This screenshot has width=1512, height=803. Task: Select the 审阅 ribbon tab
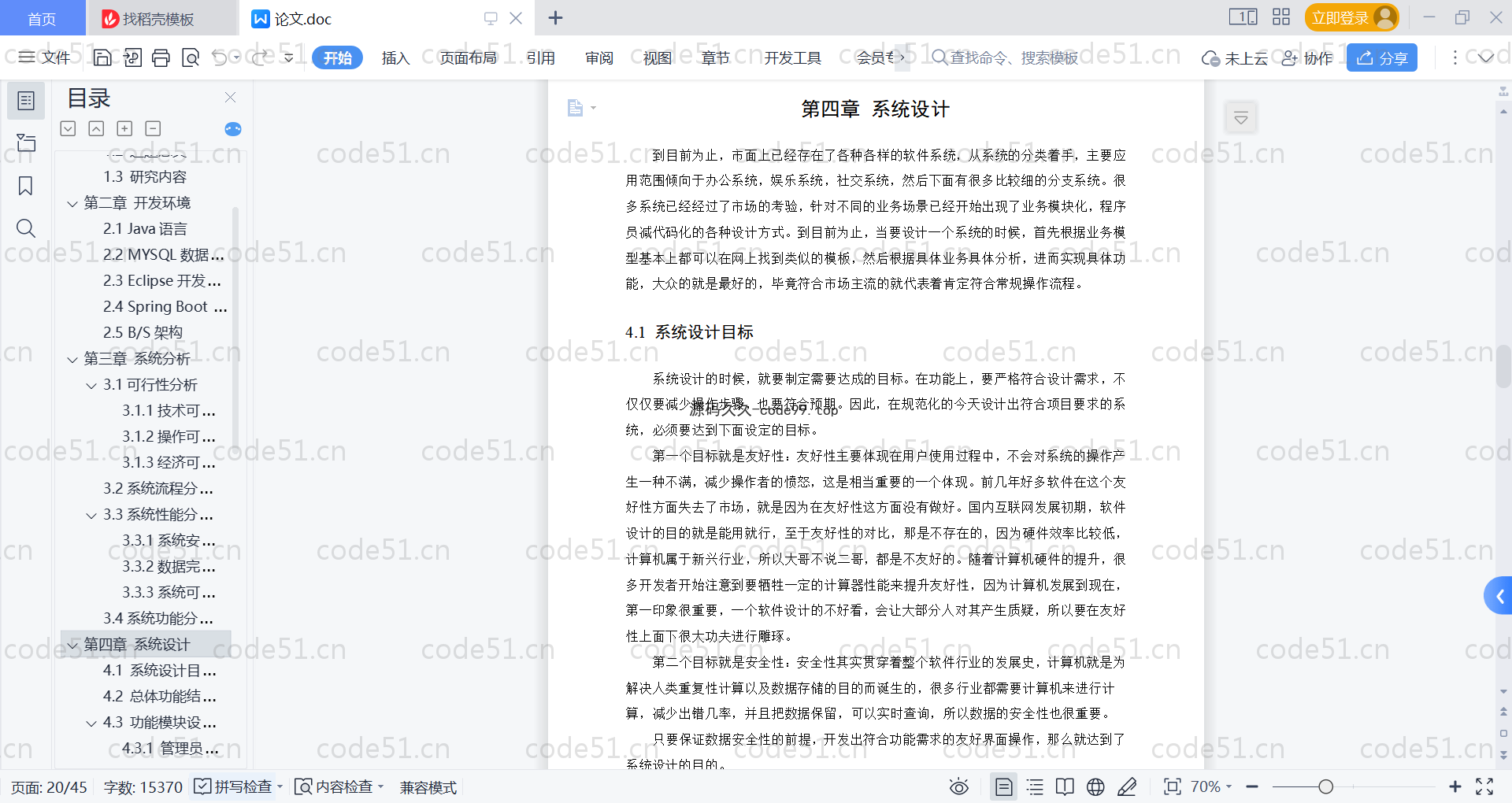point(599,57)
